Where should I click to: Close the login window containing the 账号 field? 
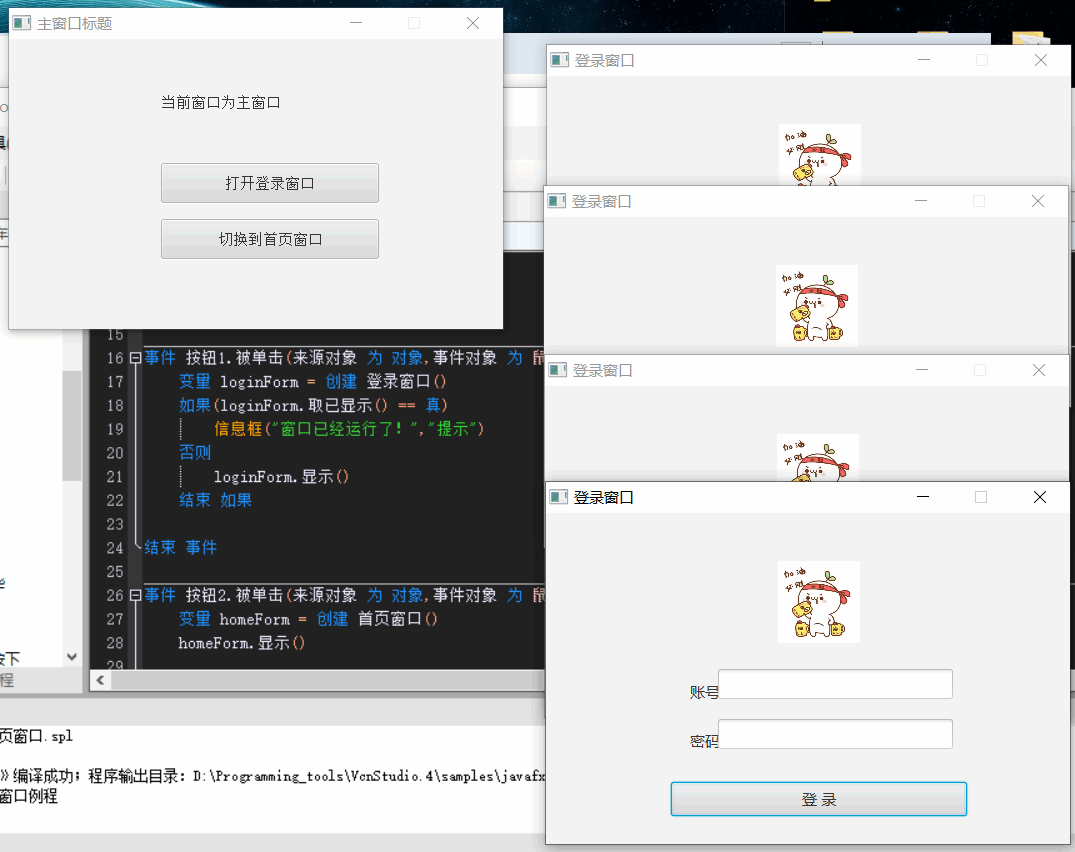tap(1039, 497)
